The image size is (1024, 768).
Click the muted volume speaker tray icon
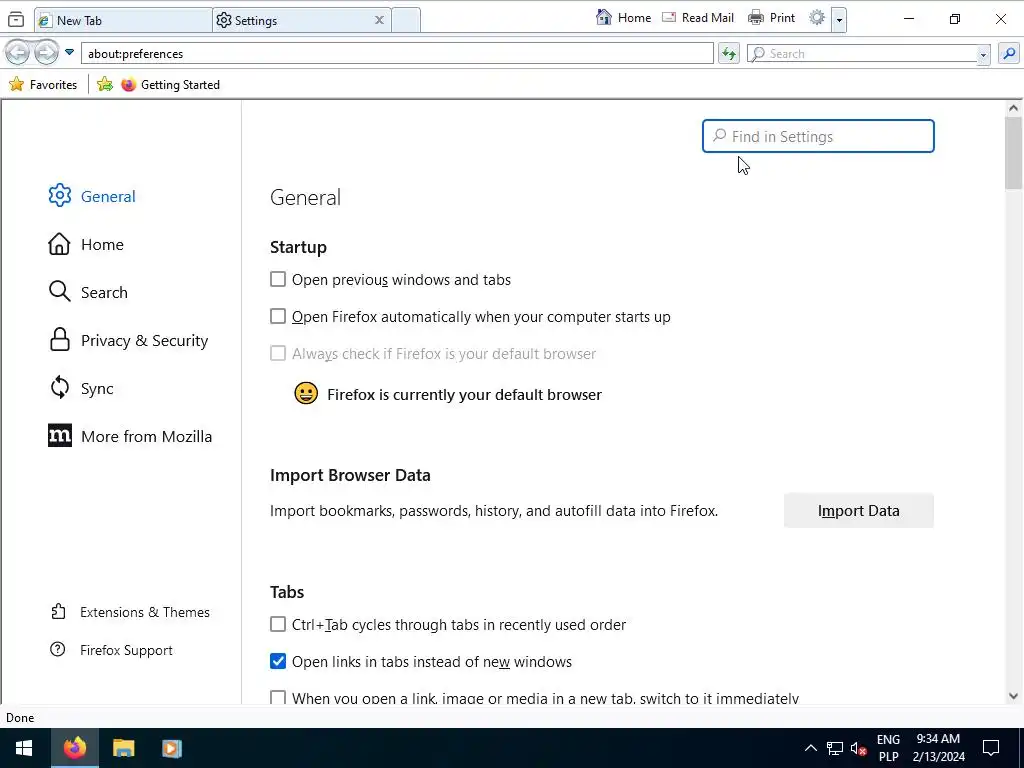pyautogui.click(x=859, y=748)
